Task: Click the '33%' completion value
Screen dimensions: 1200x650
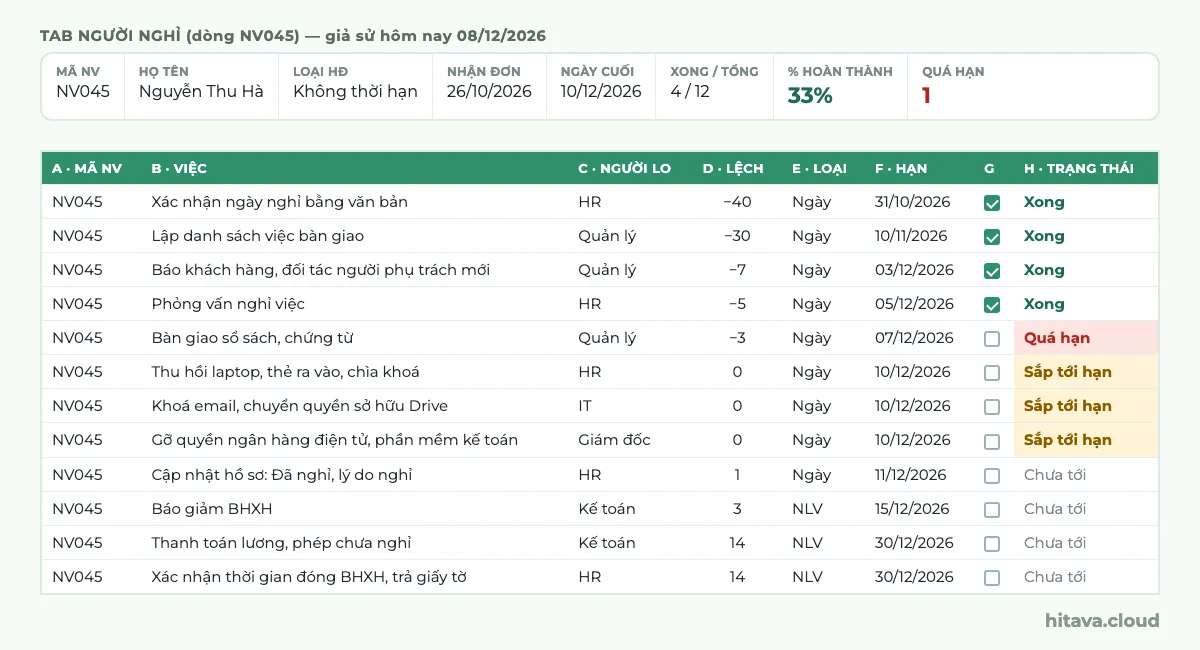Action: 810,96
